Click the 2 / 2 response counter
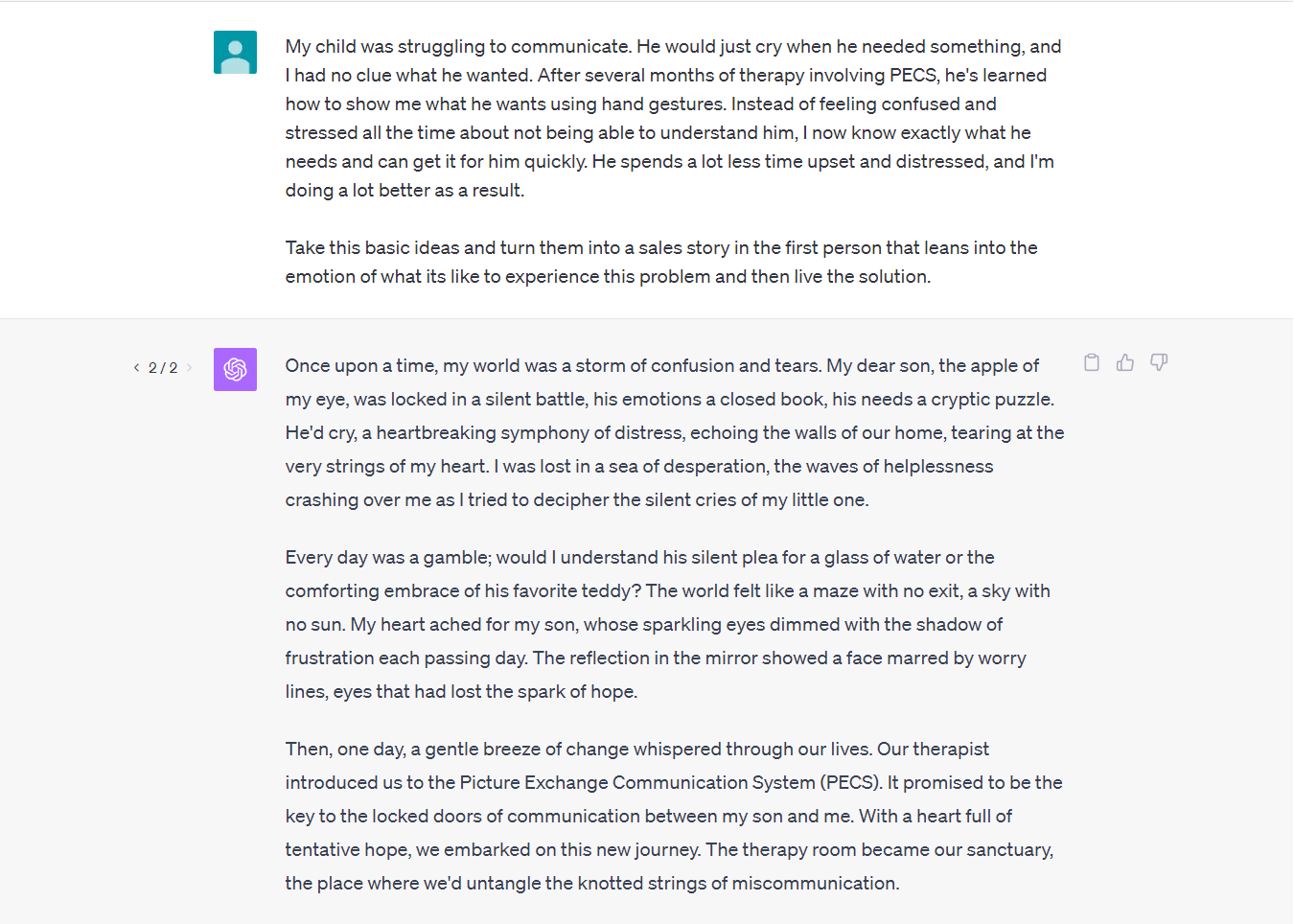 coord(163,368)
